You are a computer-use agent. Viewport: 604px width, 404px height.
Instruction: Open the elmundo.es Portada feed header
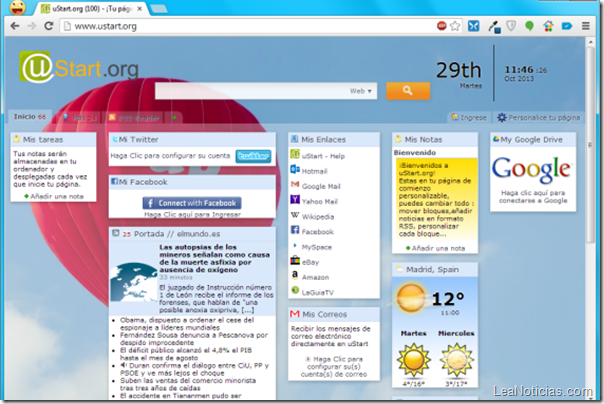click(x=192, y=234)
